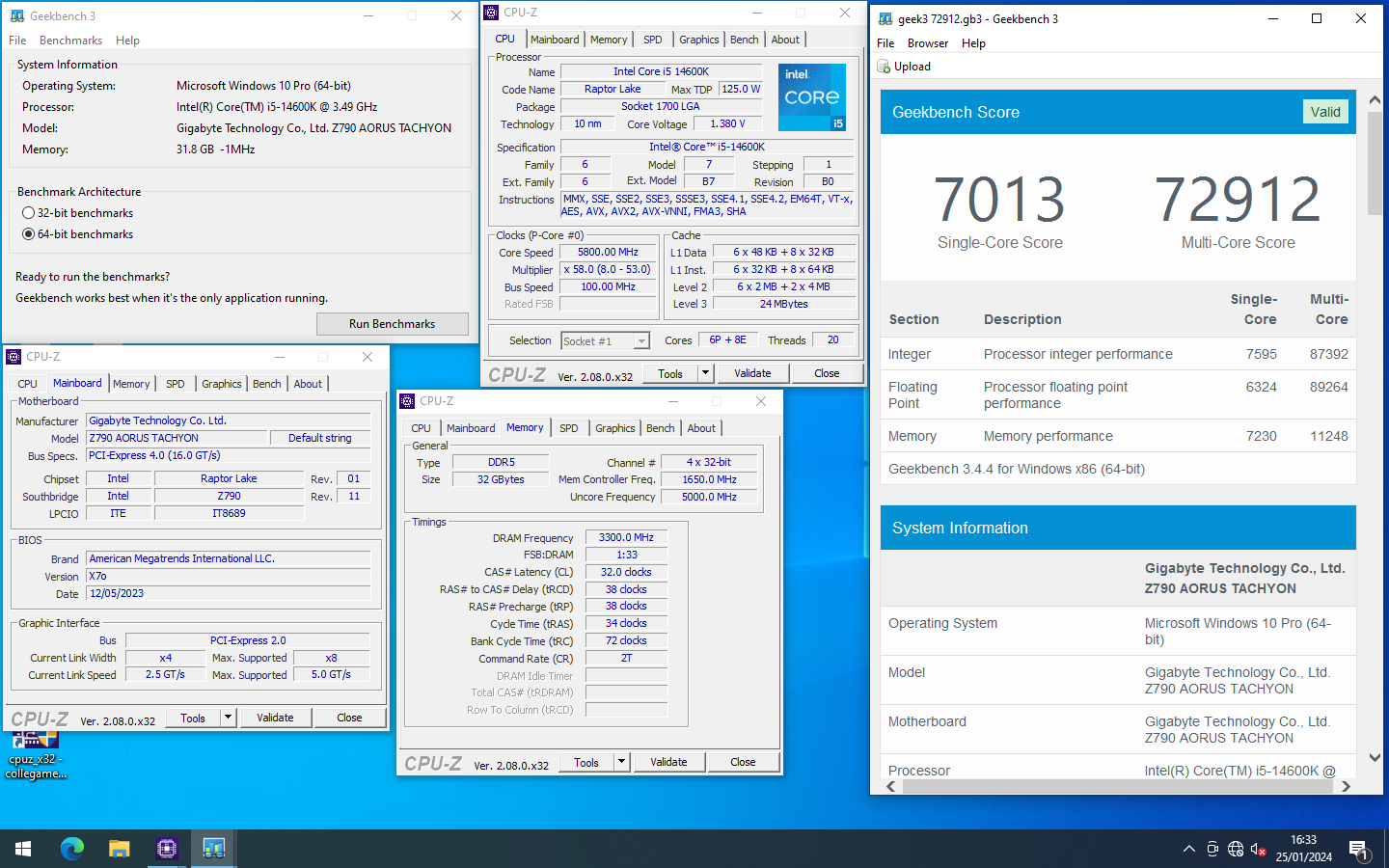Open Windows Start menu

point(23,849)
